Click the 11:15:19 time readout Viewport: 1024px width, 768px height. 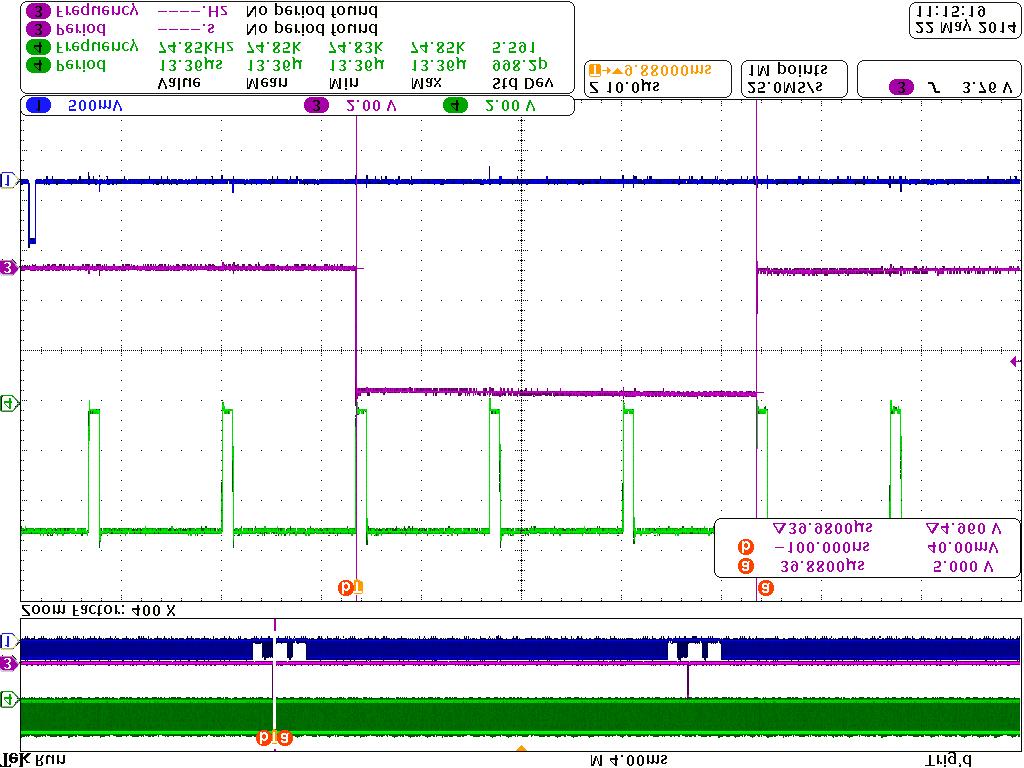click(x=951, y=11)
